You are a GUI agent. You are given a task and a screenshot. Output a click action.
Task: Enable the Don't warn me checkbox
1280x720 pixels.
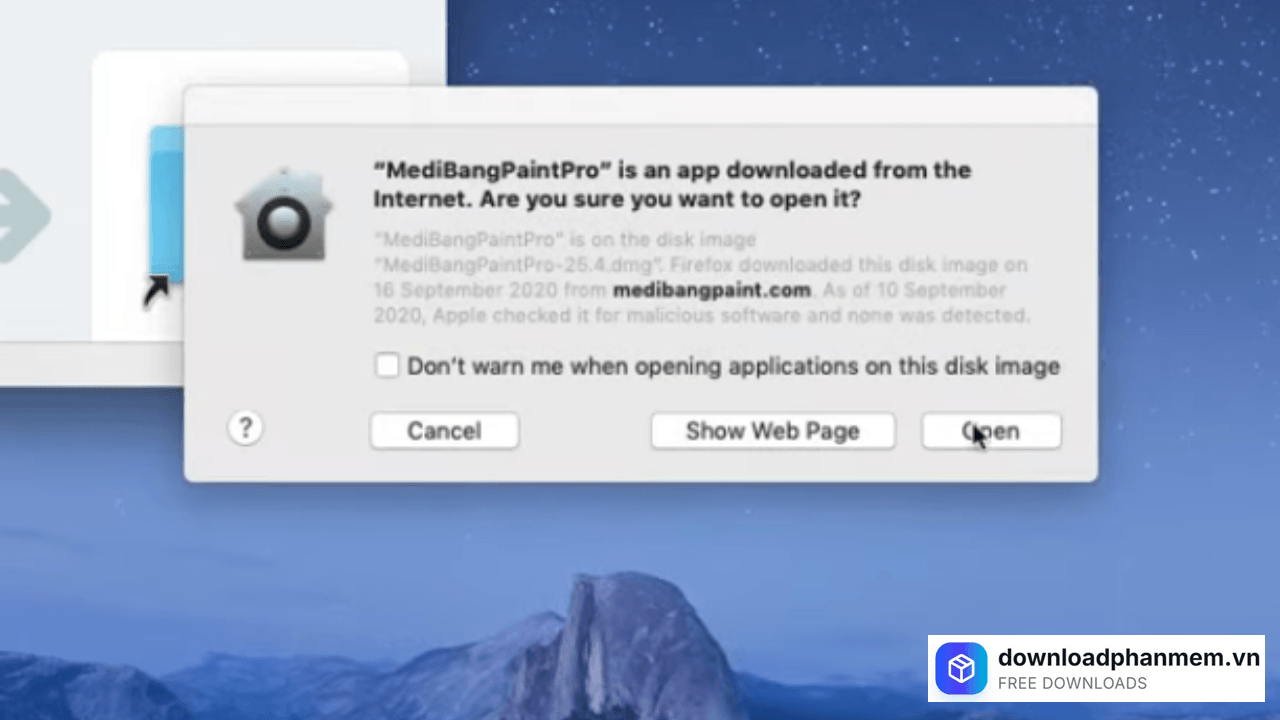pyautogui.click(x=387, y=365)
